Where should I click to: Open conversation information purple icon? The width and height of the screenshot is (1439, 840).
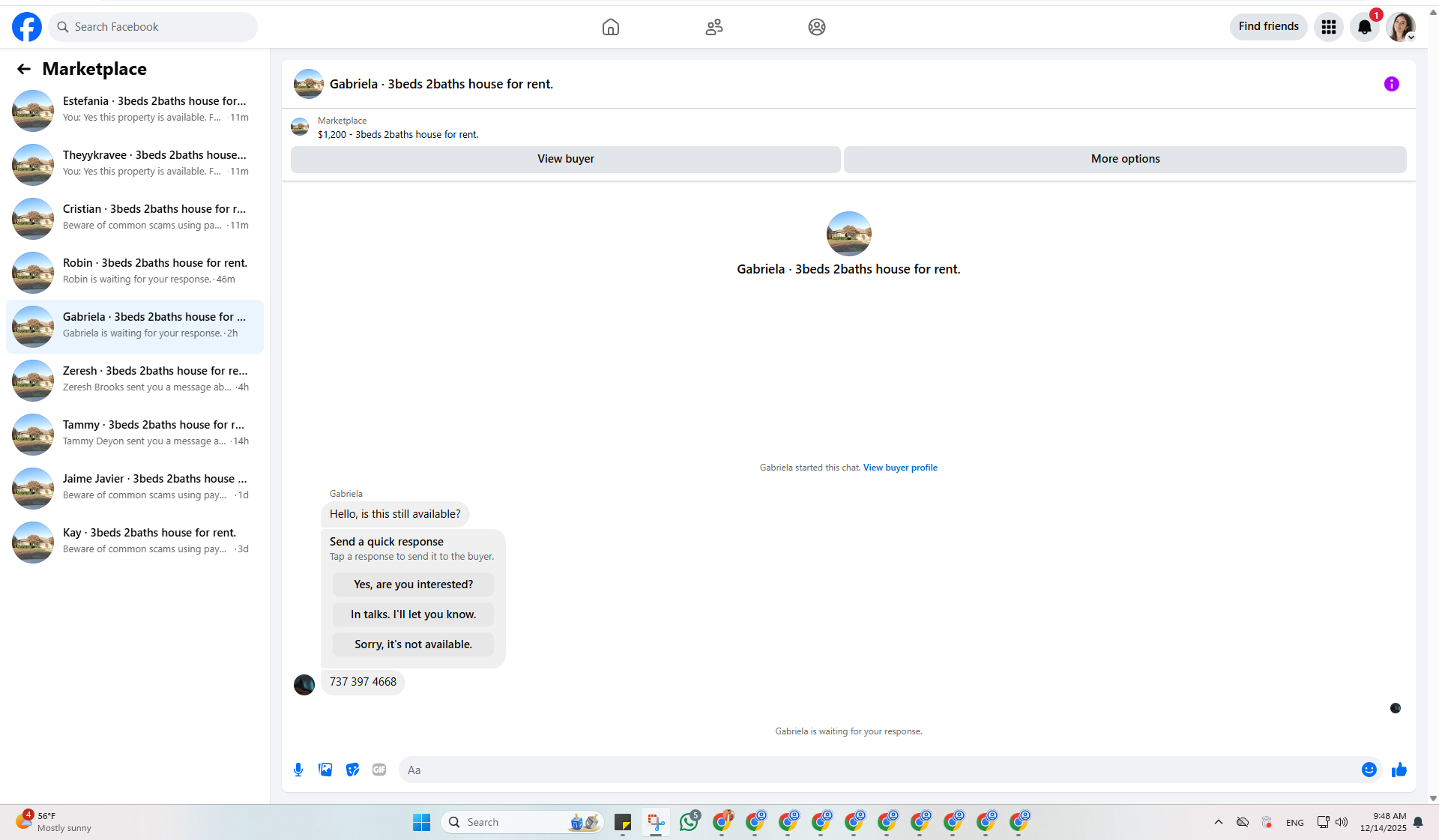click(1392, 84)
